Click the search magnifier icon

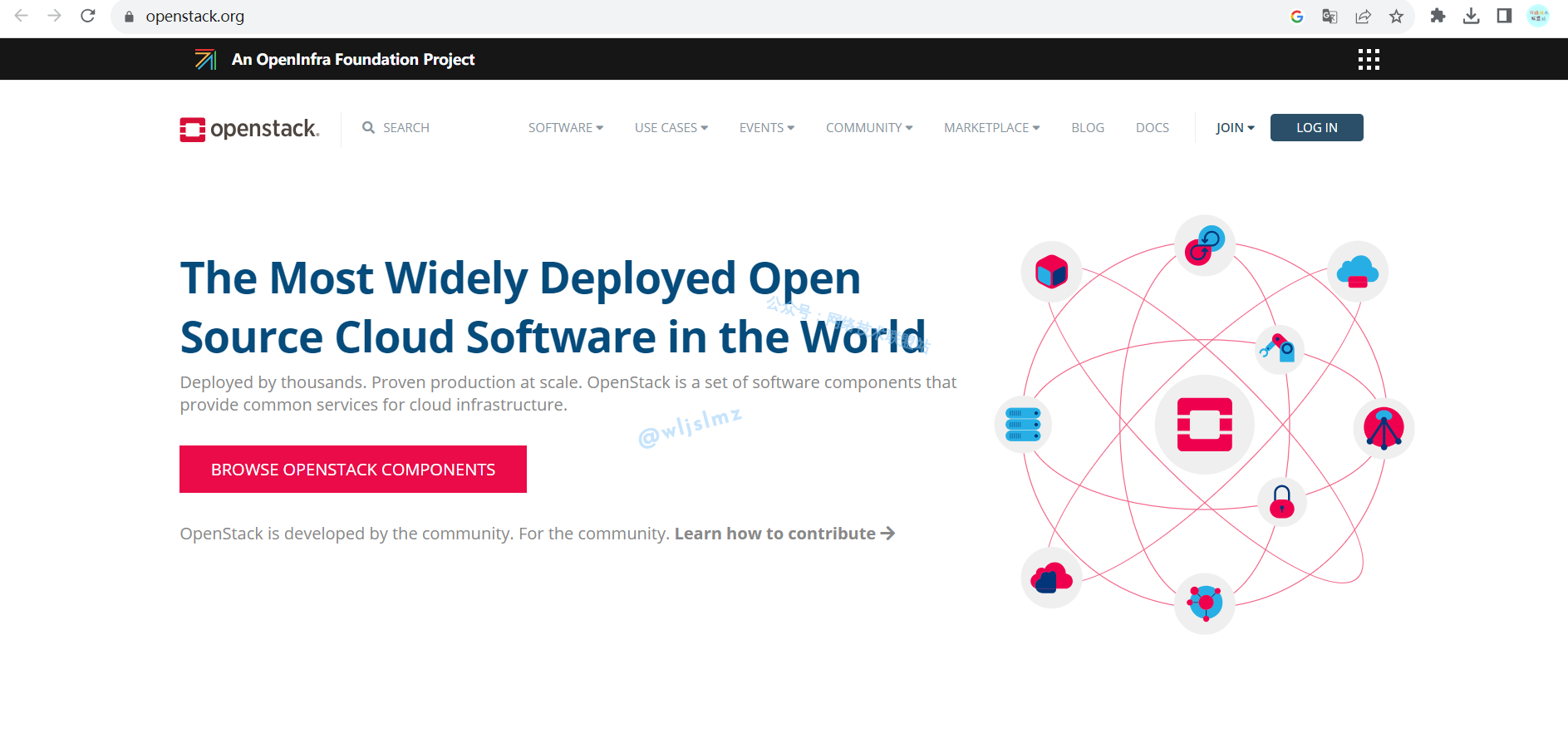368,127
